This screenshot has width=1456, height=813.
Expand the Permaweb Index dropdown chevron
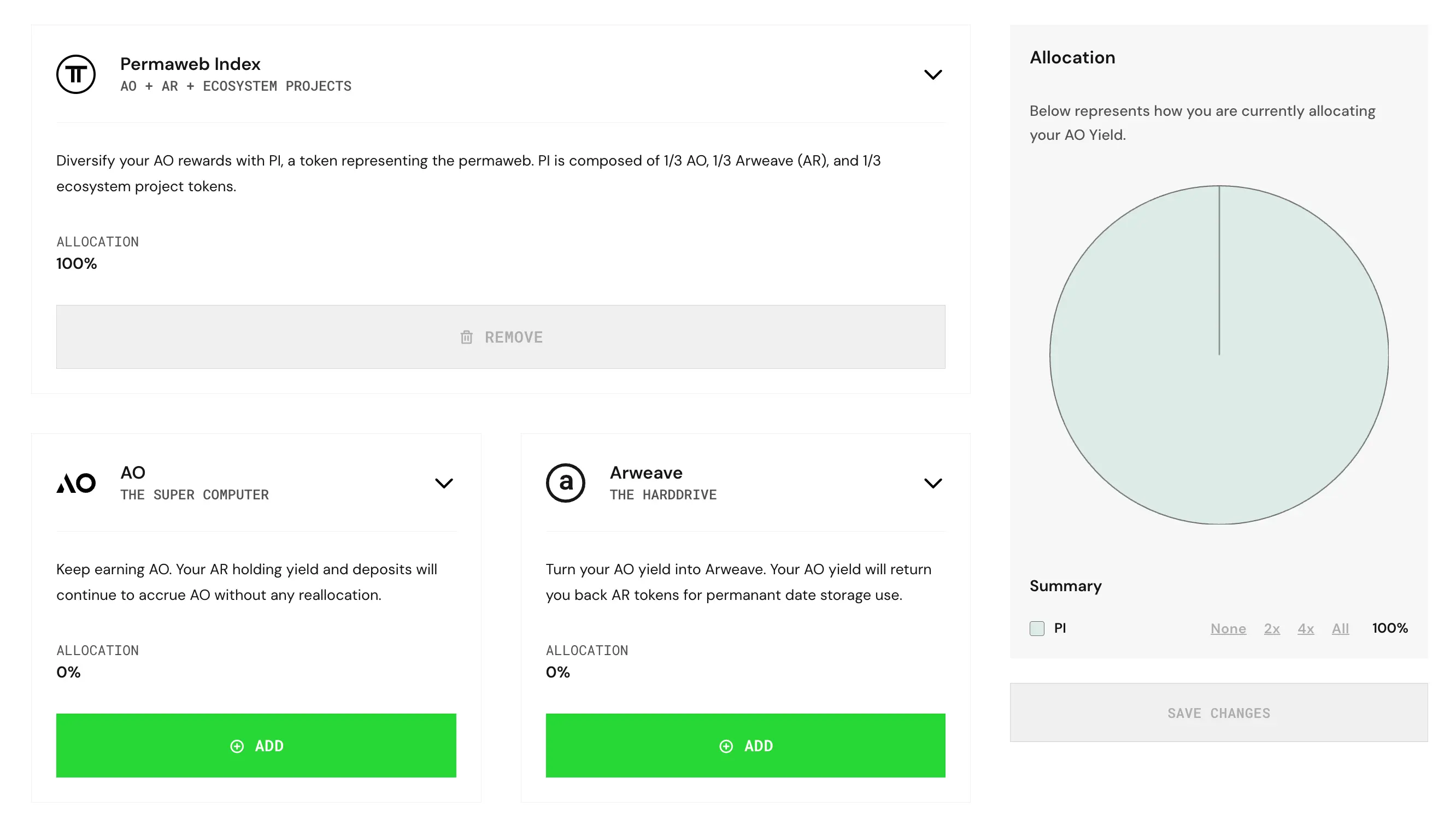point(931,75)
